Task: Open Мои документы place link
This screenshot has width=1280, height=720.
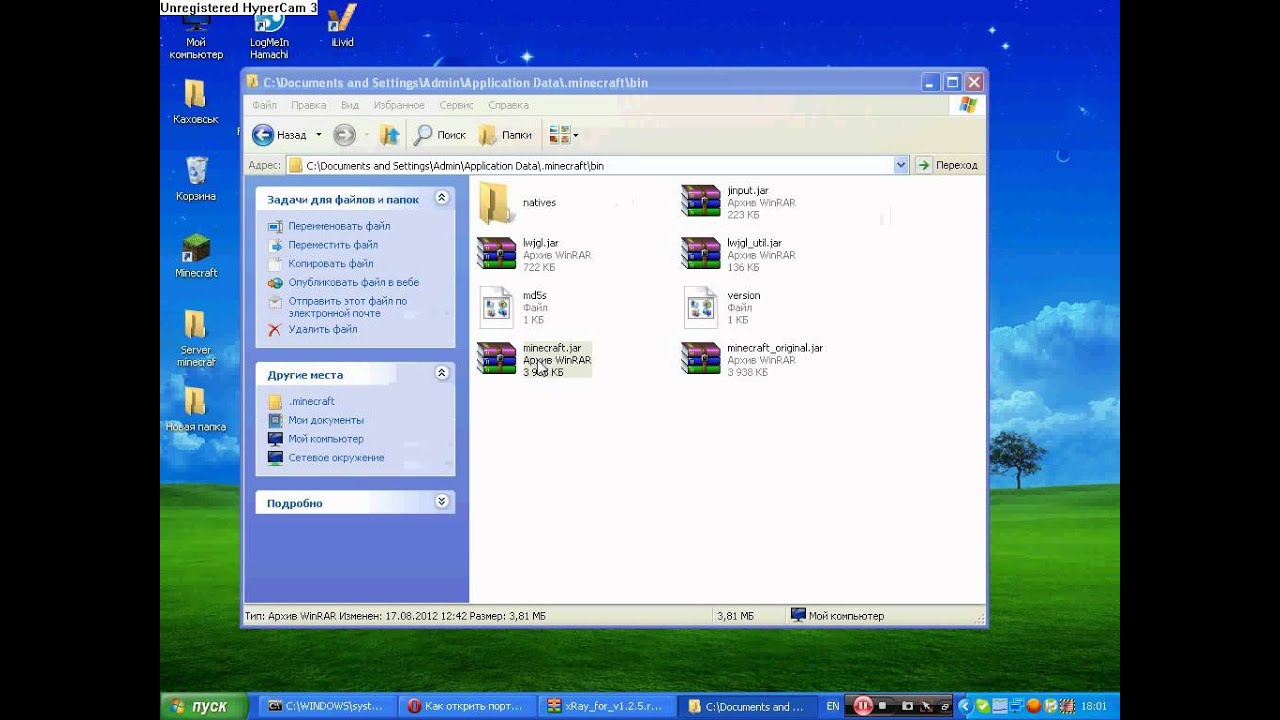Action: pyautogui.click(x=326, y=420)
